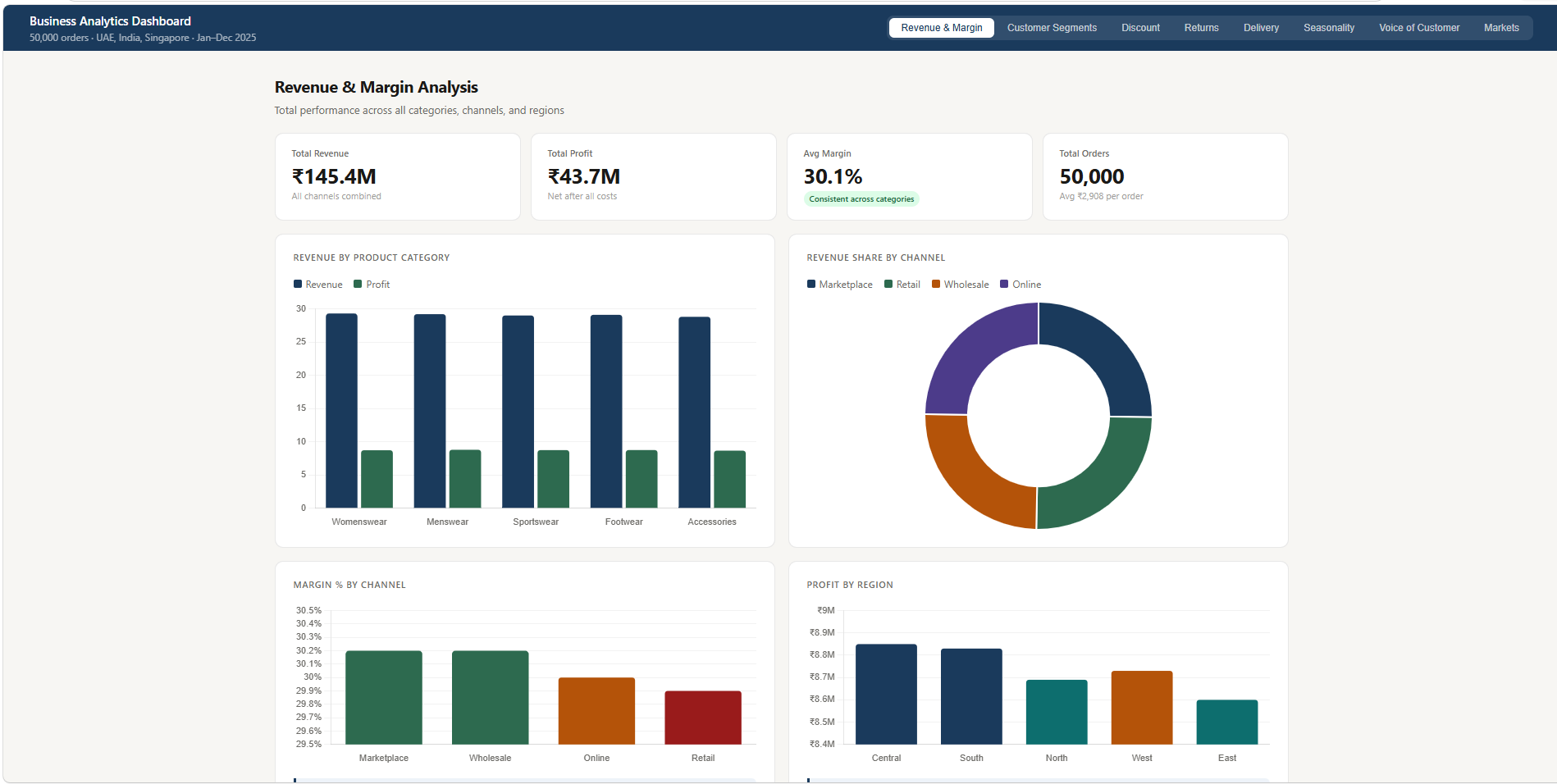Image resolution: width=1557 pixels, height=784 pixels.
Task: Click the red Retail margin bar
Action: click(x=703, y=718)
